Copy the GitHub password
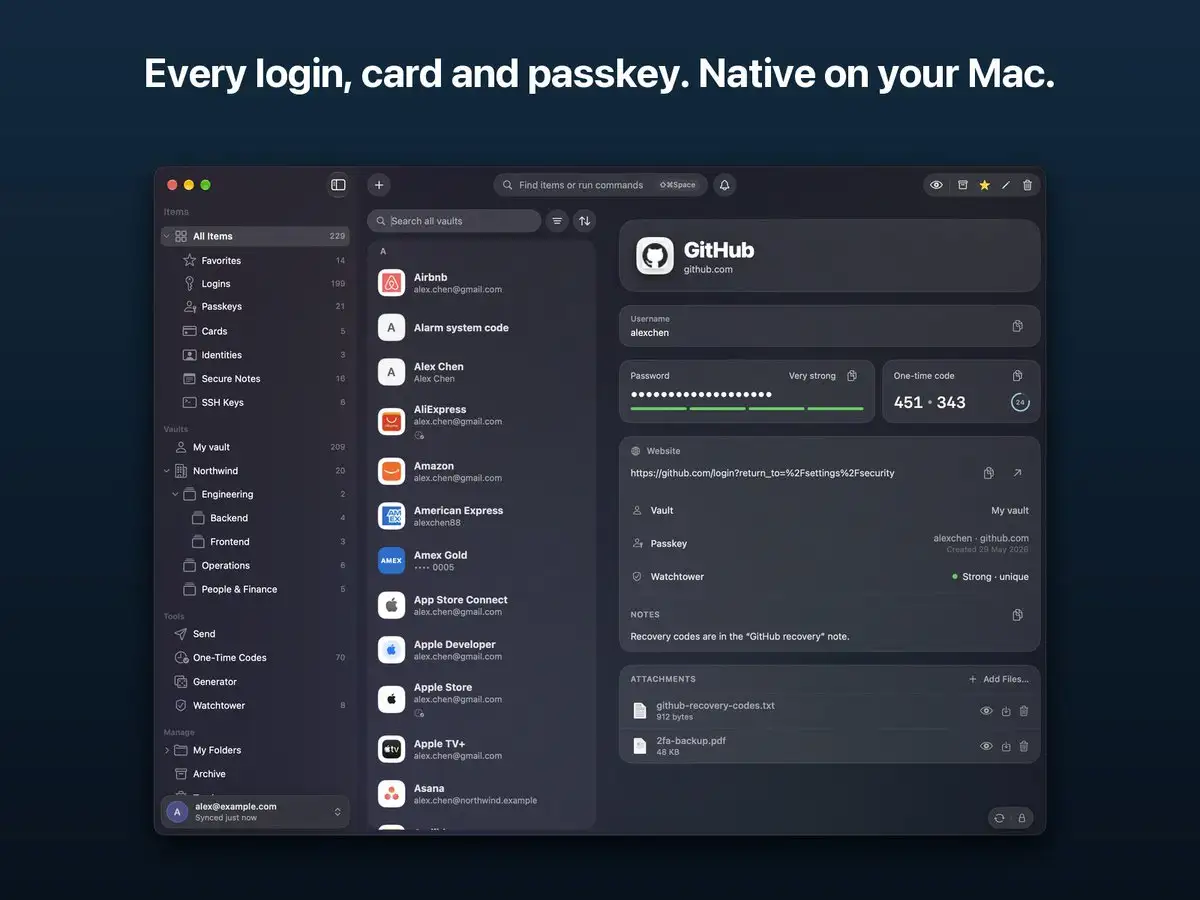Viewport: 1200px width, 900px height. click(x=852, y=376)
